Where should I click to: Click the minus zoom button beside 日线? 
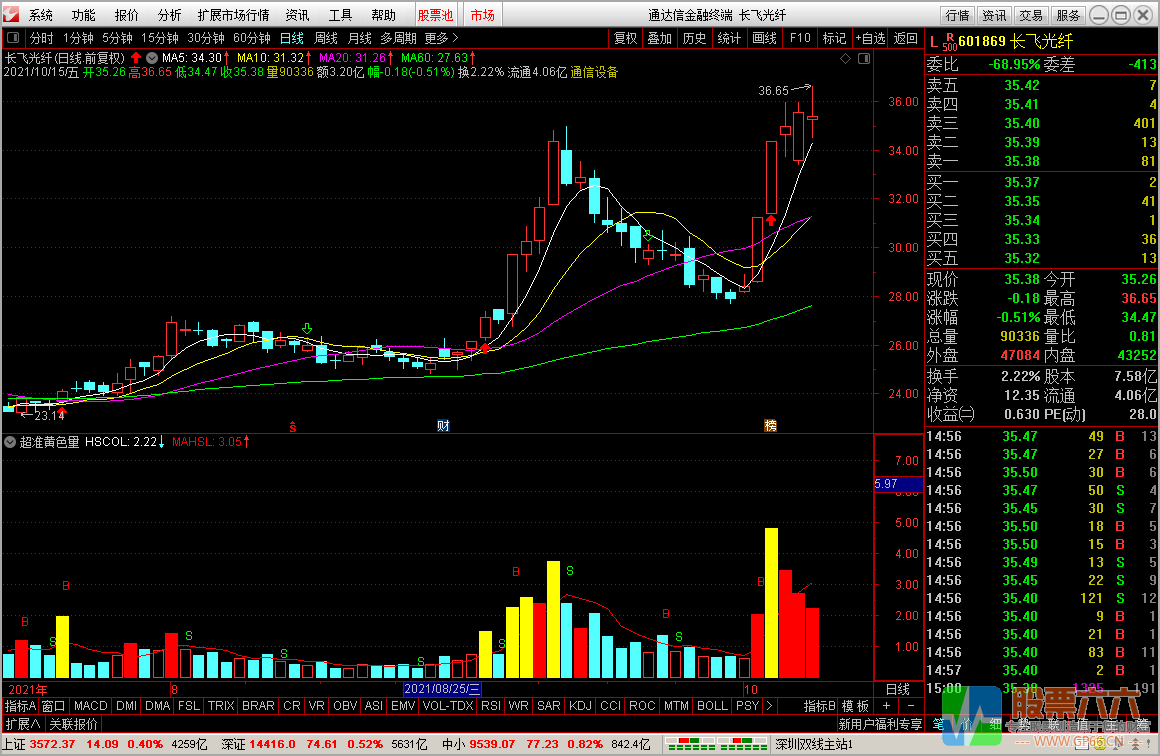(911, 706)
